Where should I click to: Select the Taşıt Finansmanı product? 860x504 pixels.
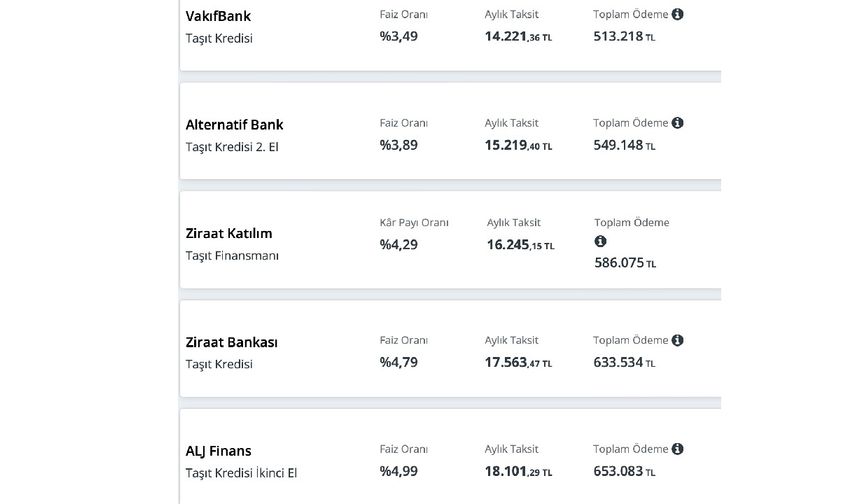point(232,255)
